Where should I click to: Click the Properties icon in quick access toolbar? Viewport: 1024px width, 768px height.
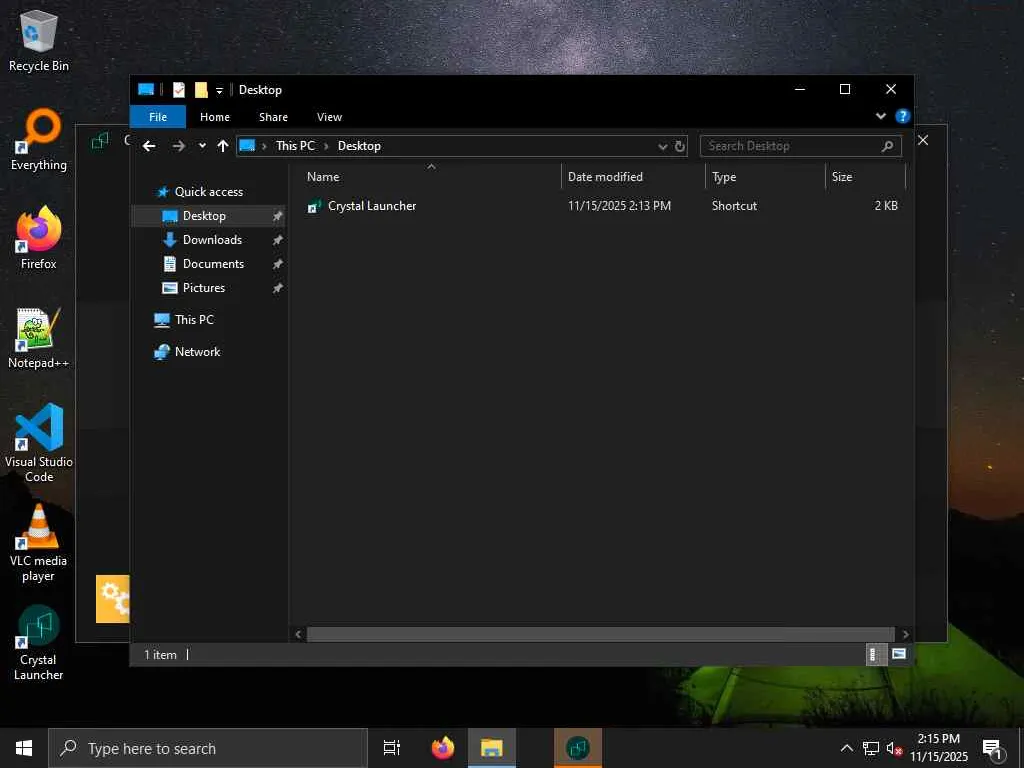[178, 89]
